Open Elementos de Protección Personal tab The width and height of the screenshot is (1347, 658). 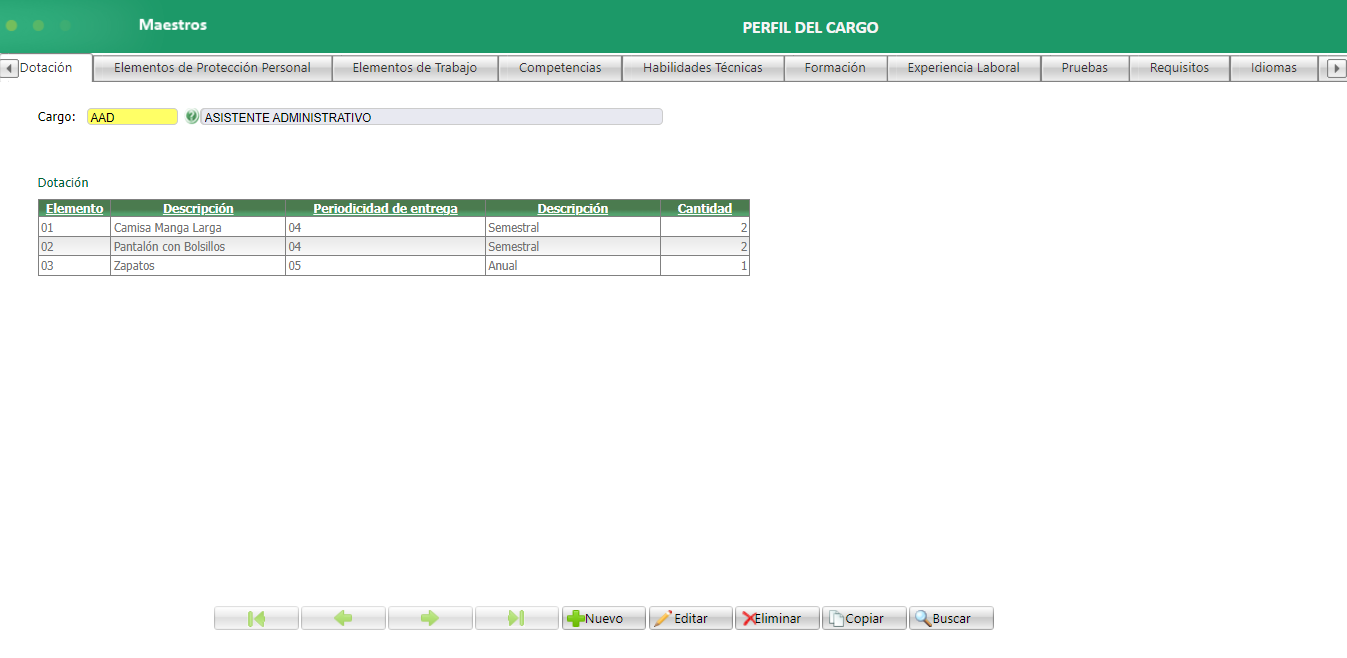click(x=212, y=68)
